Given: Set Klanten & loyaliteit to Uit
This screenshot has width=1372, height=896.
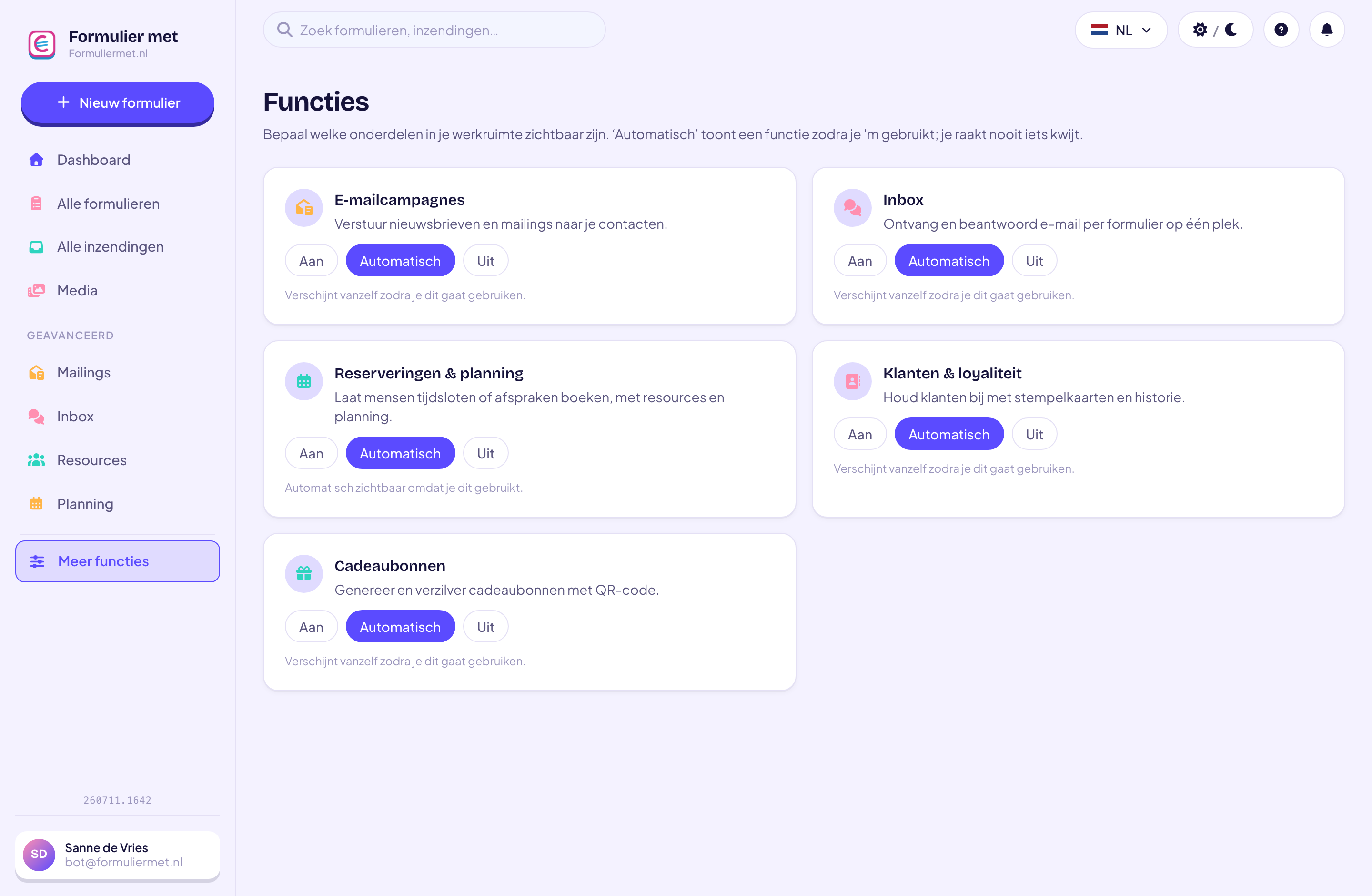Looking at the screenshot, I should (1034, 434).
